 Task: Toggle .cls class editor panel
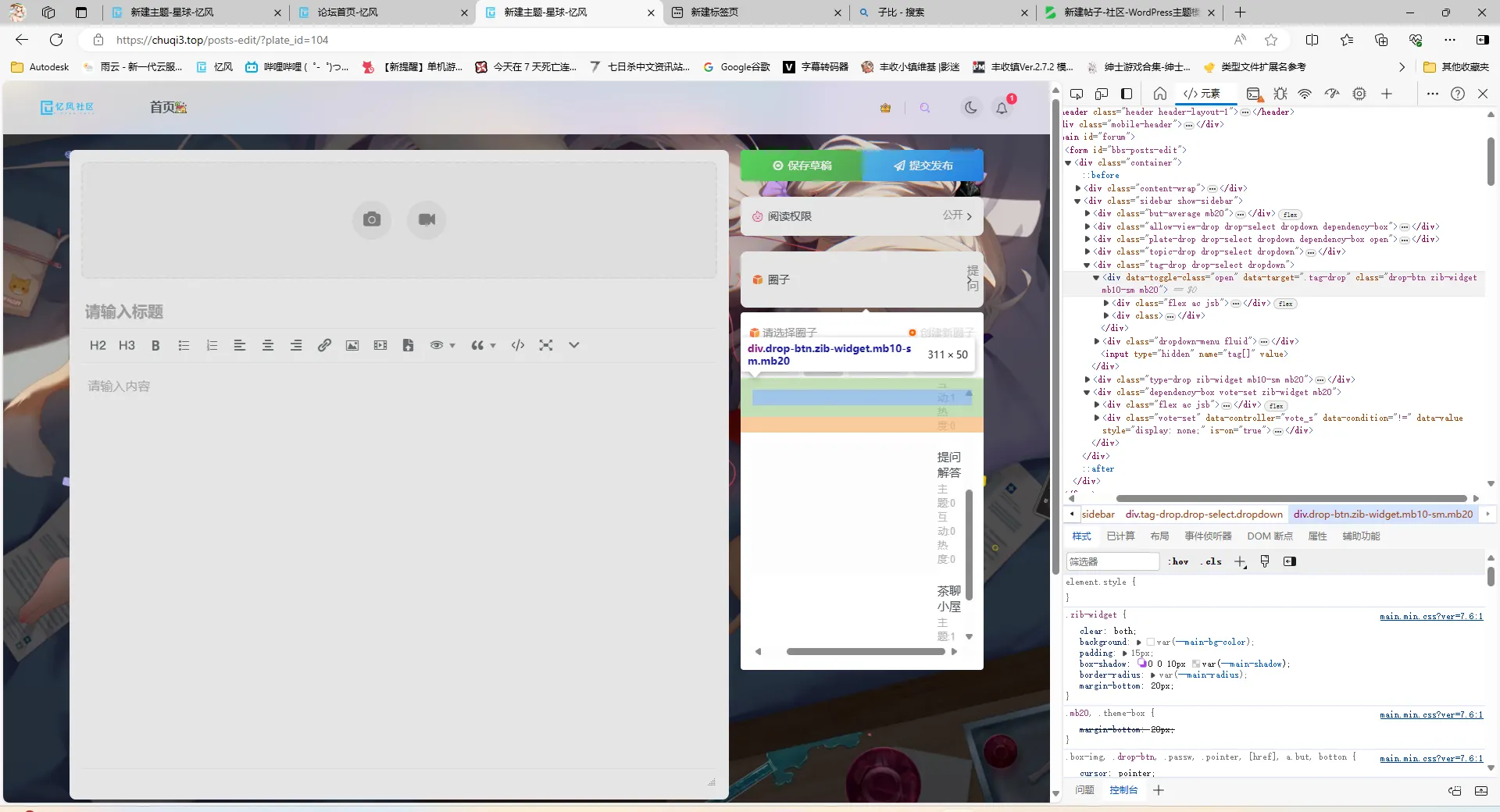(x=1211, y=561)
